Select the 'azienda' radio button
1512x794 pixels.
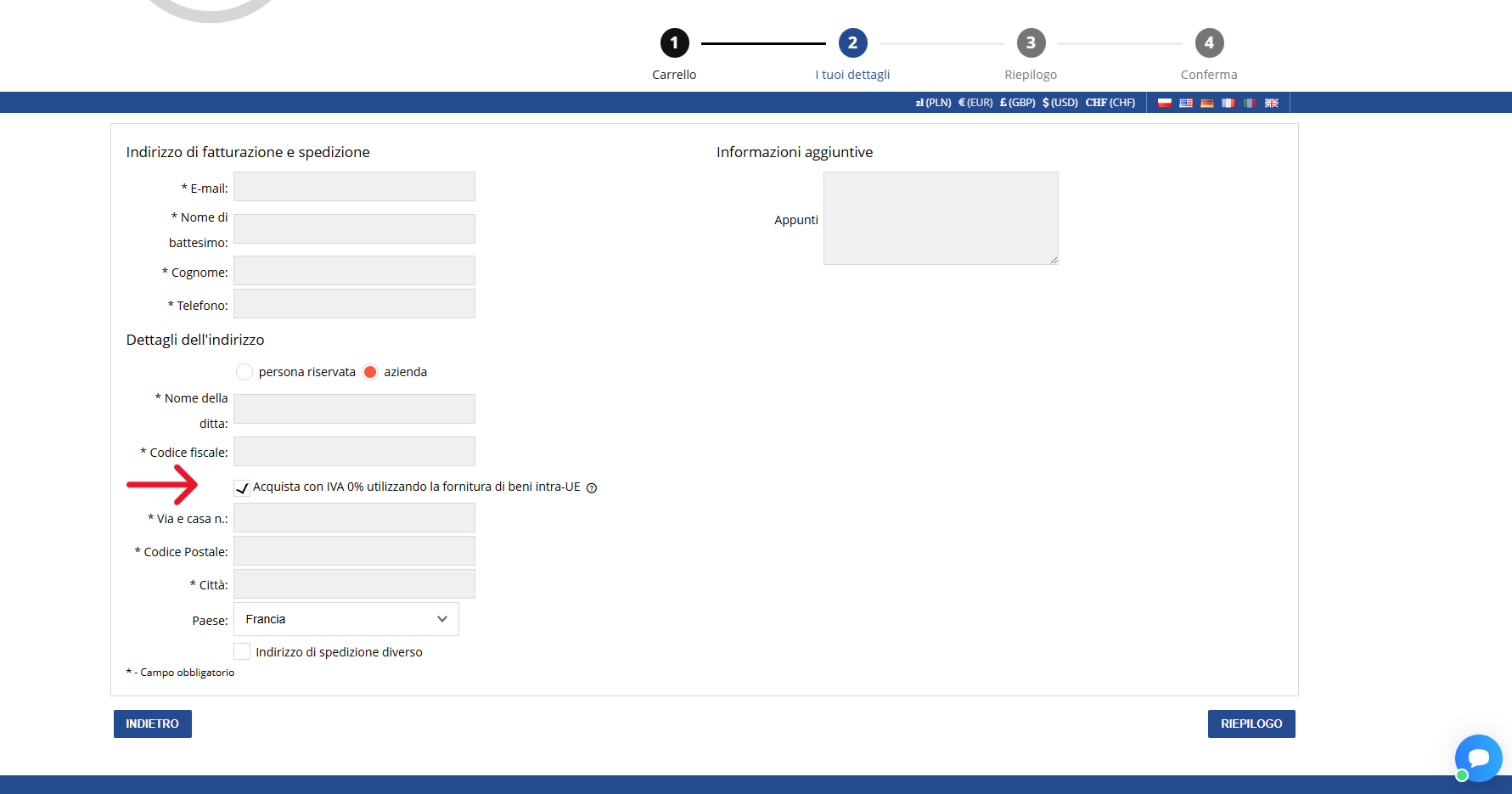point(370,372)
